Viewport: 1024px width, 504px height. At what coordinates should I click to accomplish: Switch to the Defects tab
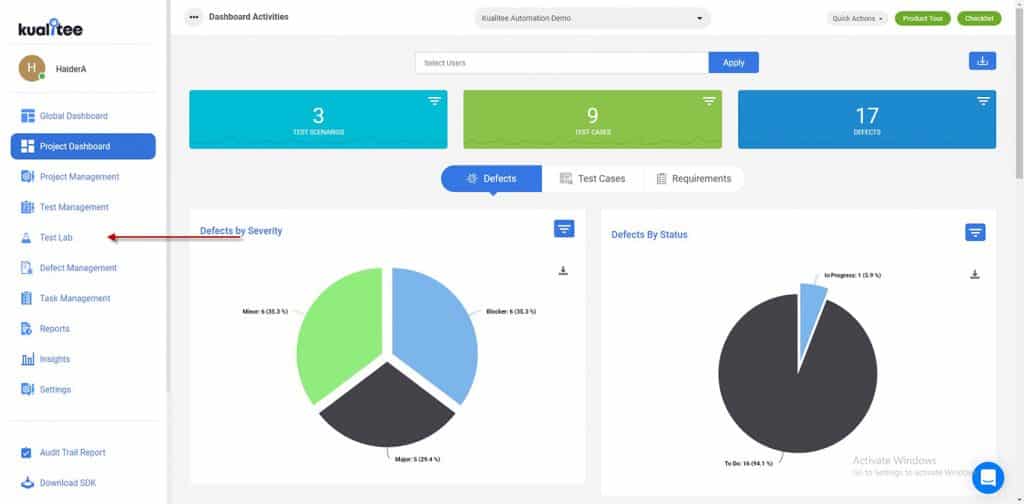tap(491, 178)
